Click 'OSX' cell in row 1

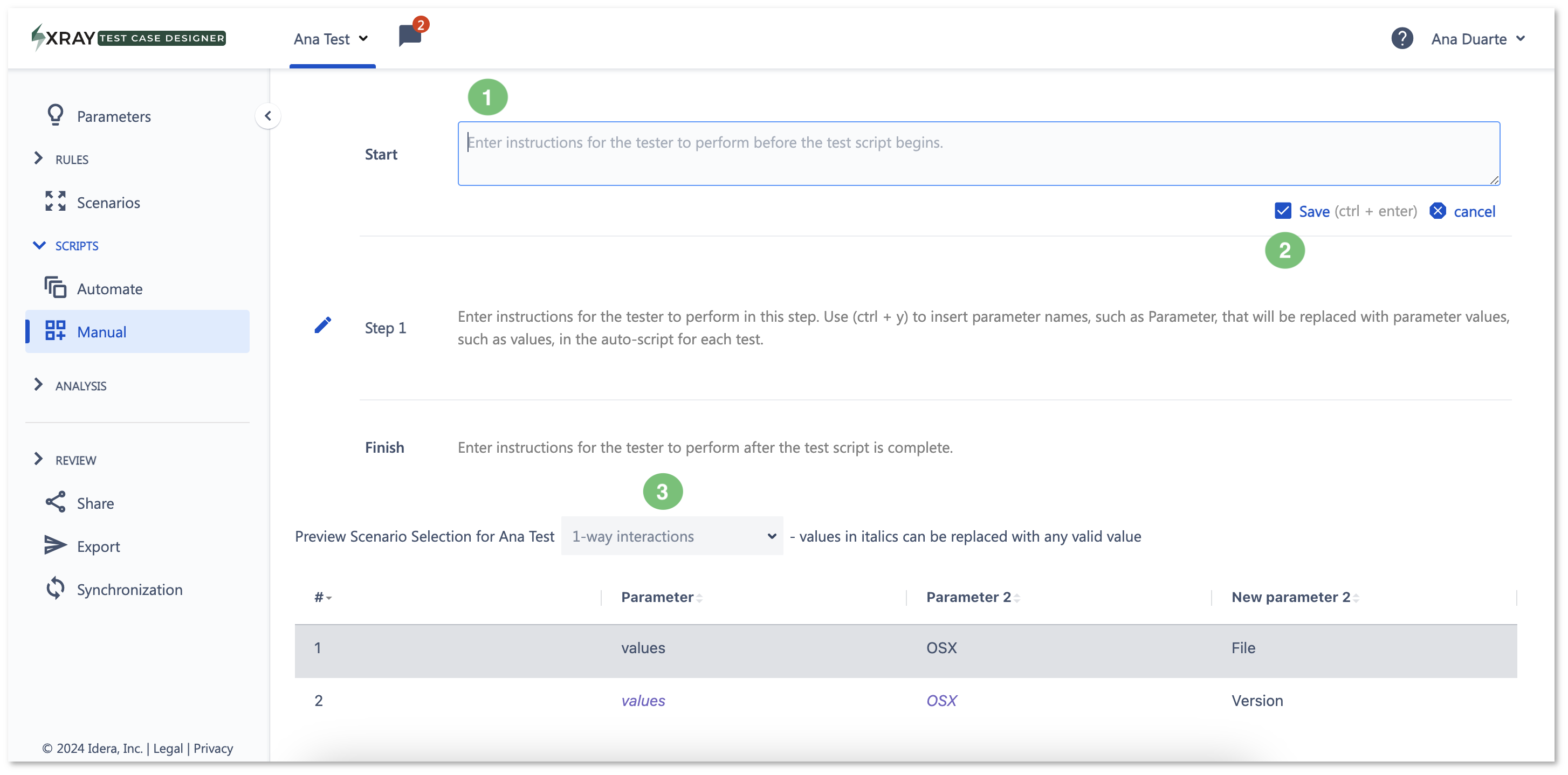click(941, 648)
